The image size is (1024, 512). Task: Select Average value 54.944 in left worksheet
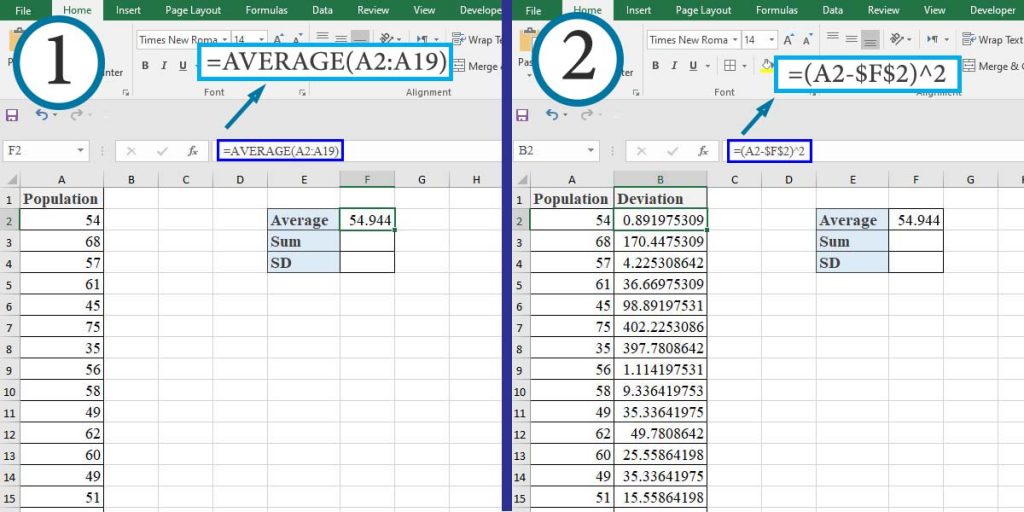point(367,220)
